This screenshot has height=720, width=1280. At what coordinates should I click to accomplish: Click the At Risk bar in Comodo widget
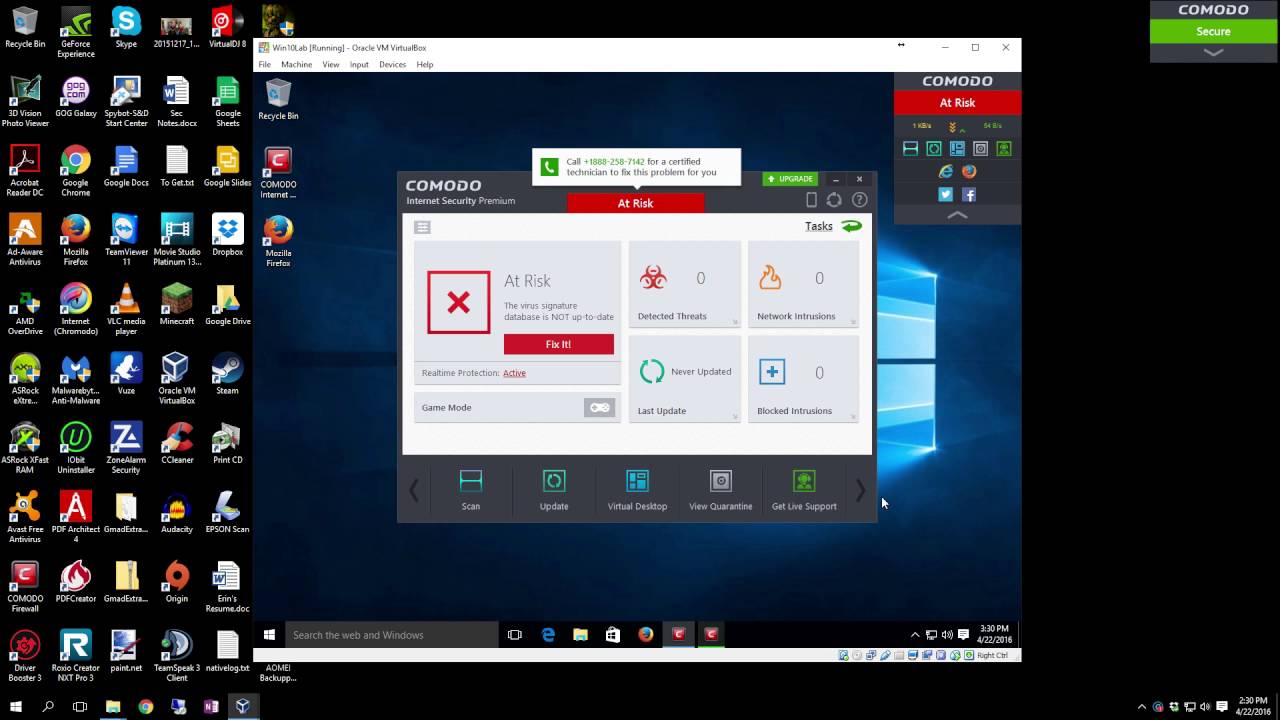click(x=957, y=103)
